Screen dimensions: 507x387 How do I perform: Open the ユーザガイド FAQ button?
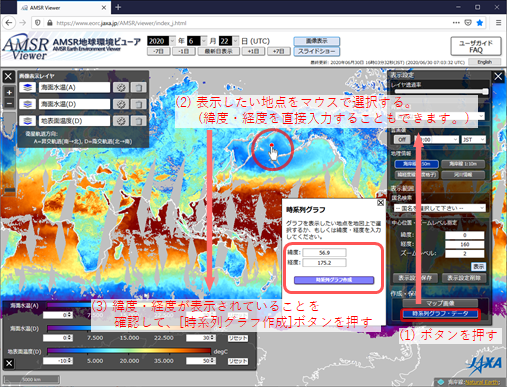click(476, 46)
